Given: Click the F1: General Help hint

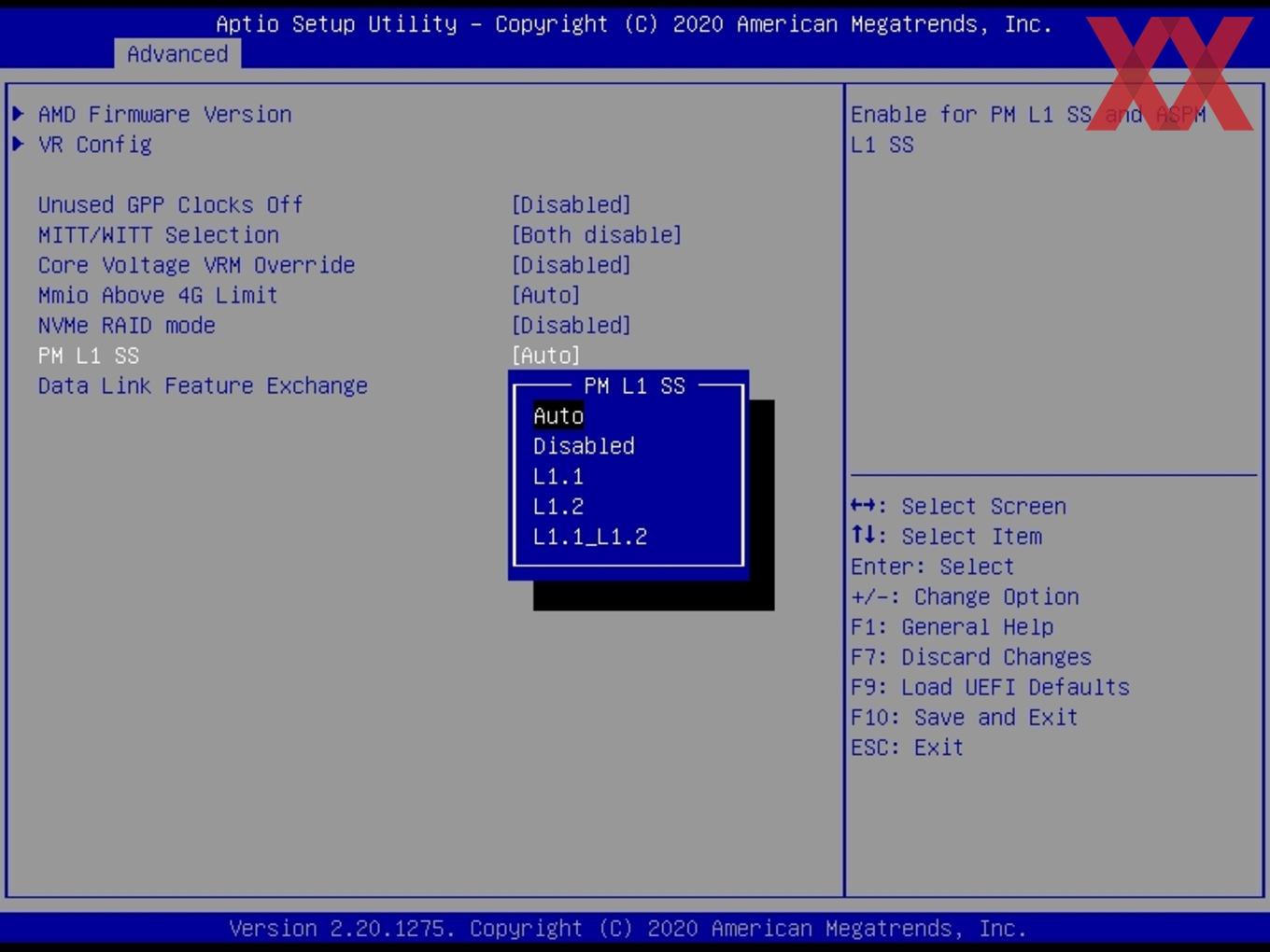Looking at the screenshot, I should (952, 627).
